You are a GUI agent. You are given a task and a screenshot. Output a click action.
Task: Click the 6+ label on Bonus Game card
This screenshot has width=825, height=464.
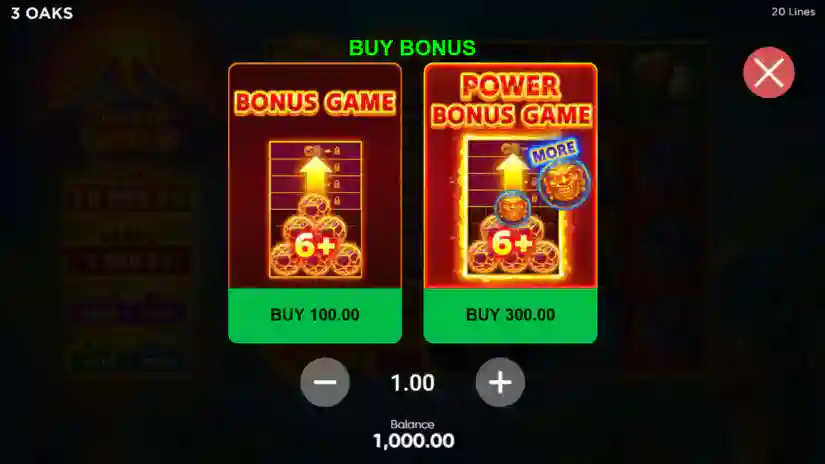tap(314, 245)
